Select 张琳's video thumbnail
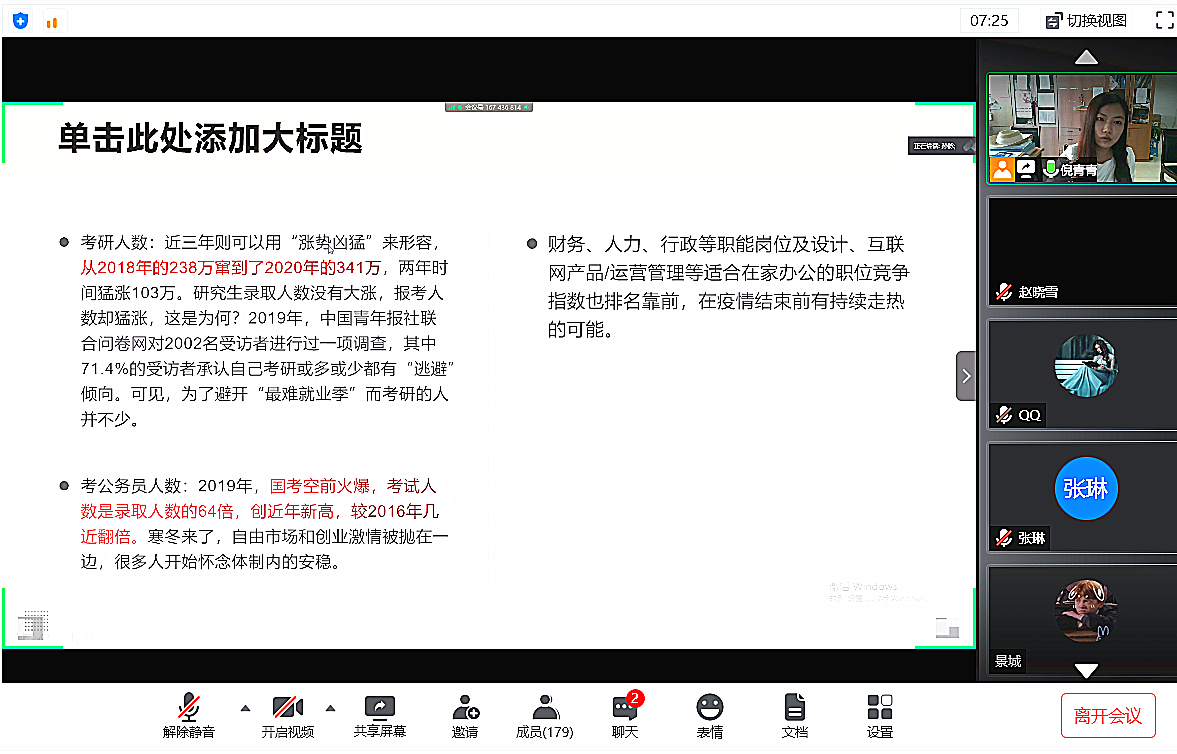 pyautogui.click(x=1086, y=490)
